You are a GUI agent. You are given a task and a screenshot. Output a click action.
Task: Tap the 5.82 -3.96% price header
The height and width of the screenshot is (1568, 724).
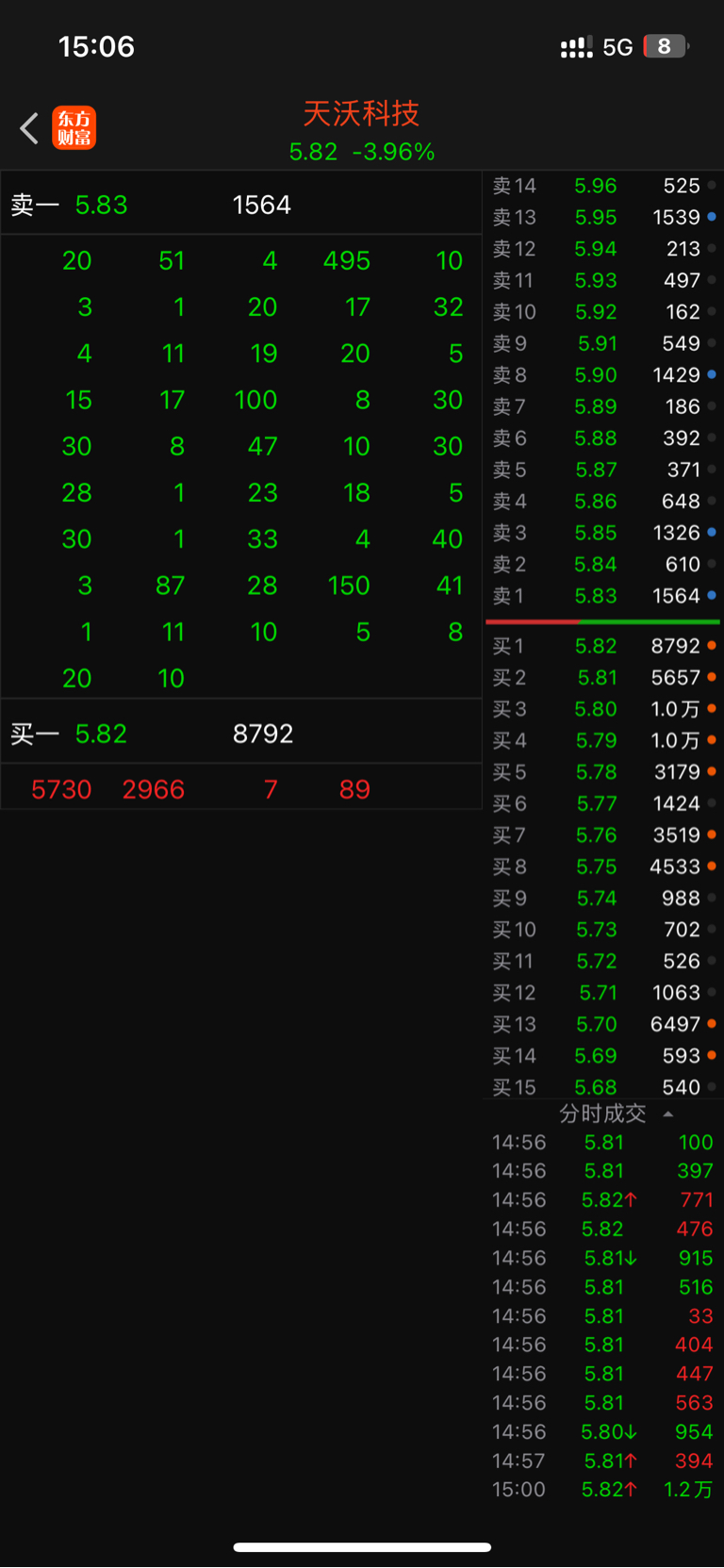(x=361, y=152)
